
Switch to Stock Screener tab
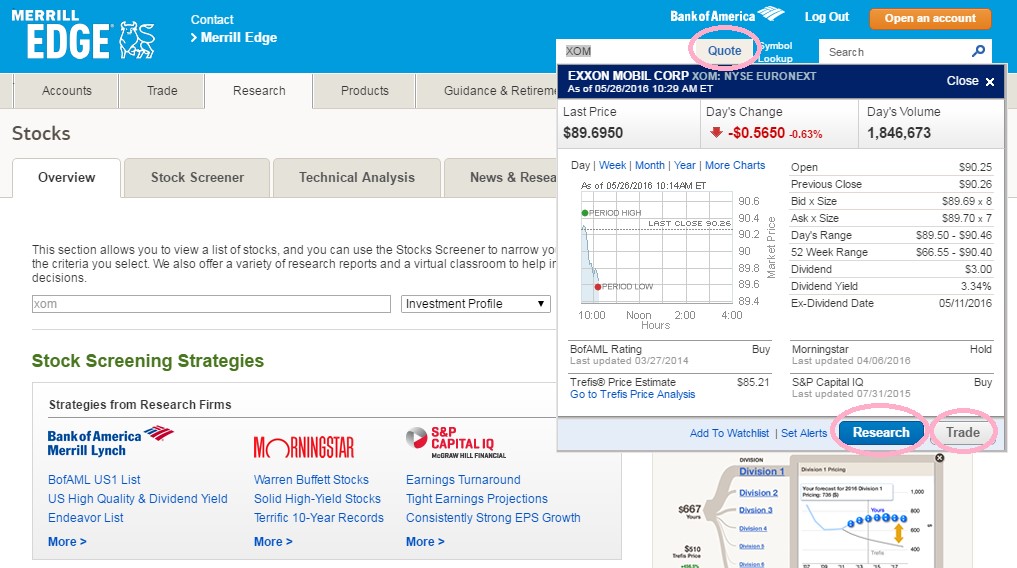(197, 178)
